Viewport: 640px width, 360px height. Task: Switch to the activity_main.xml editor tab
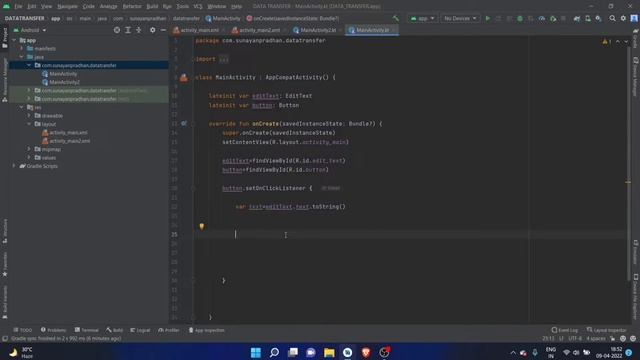point(197,30)
